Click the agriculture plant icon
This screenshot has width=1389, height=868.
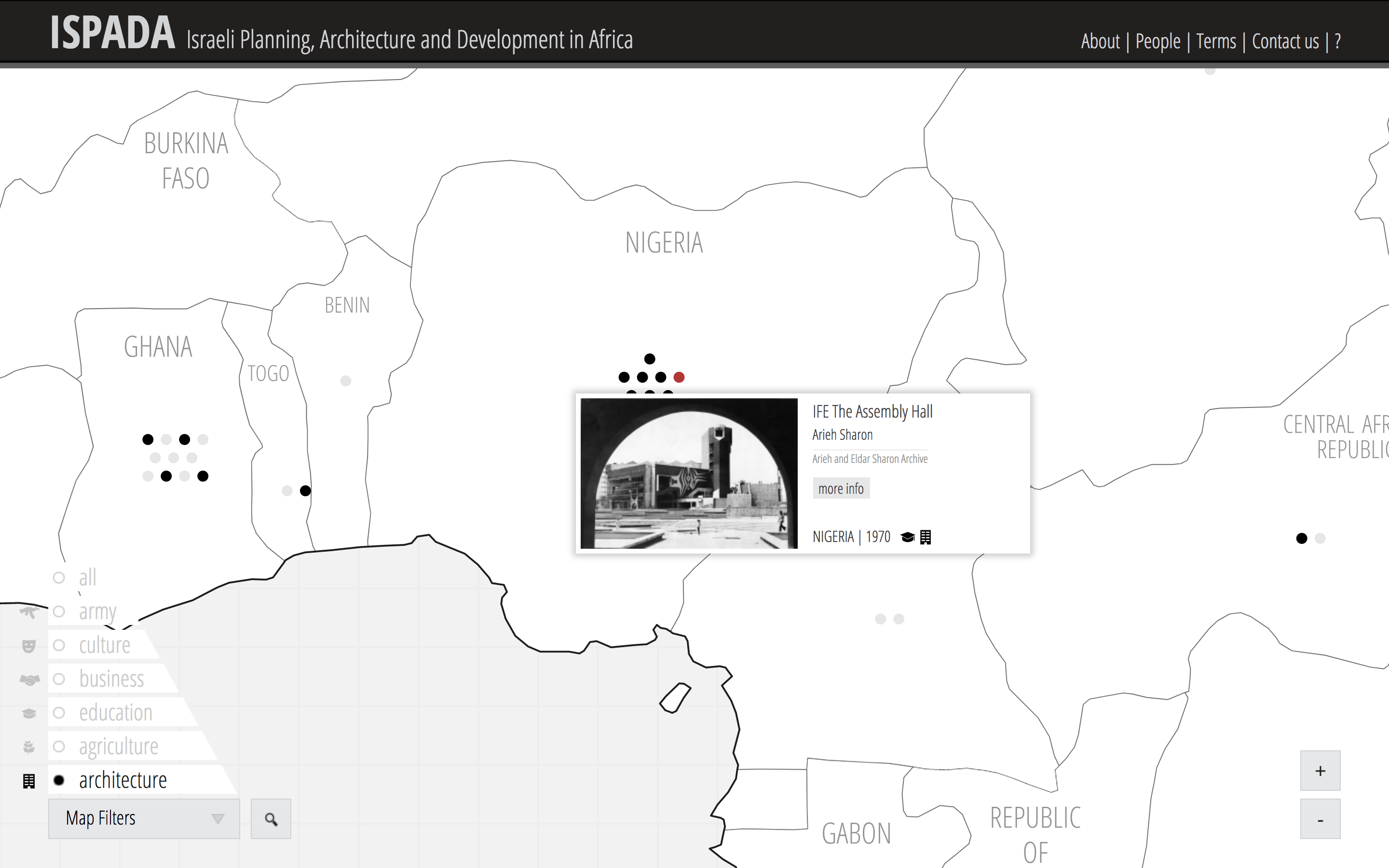[x=29, y=747]
